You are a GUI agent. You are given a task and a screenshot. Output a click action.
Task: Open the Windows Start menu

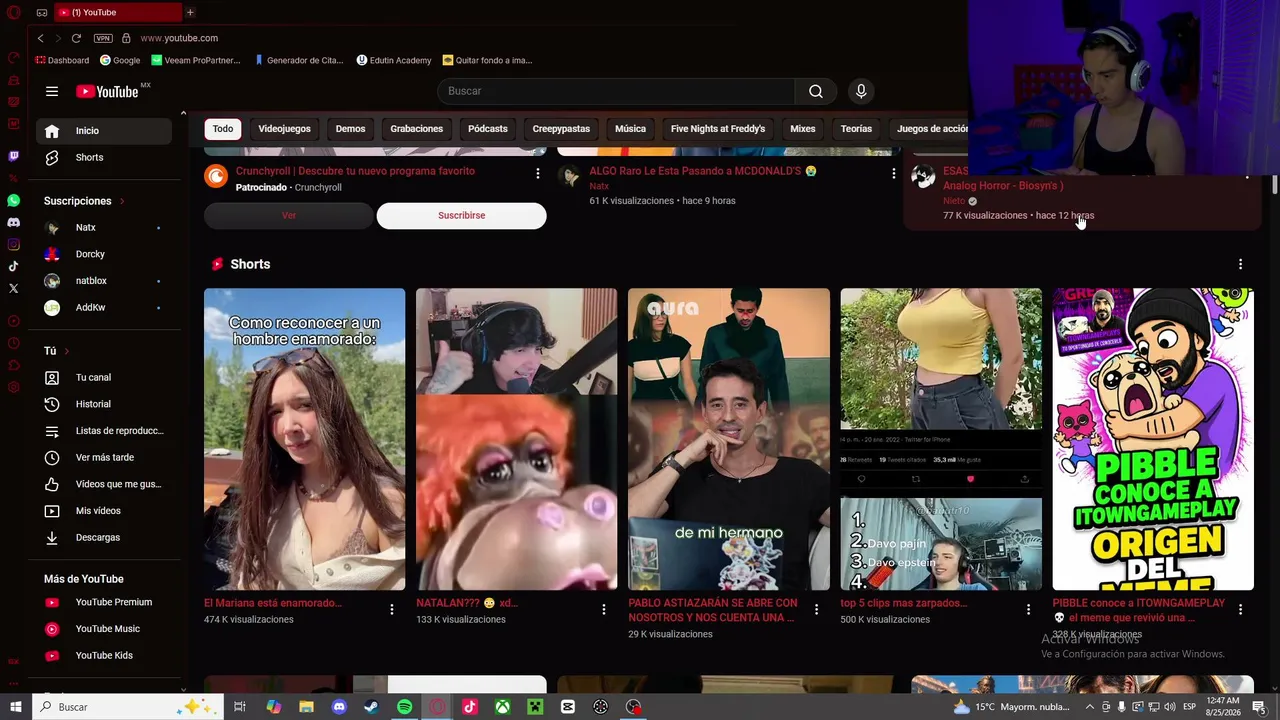point(15,707)
